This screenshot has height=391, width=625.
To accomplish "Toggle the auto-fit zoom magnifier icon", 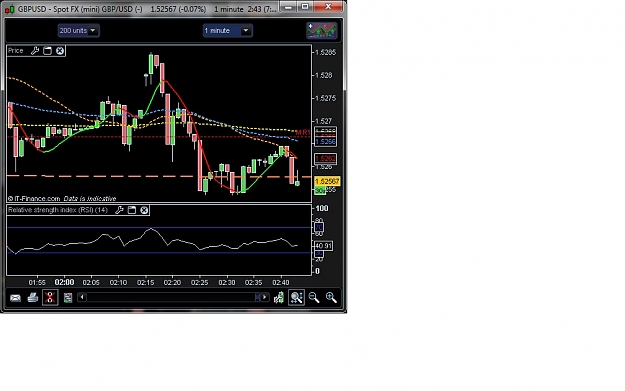I will click(x=296, y=297).
